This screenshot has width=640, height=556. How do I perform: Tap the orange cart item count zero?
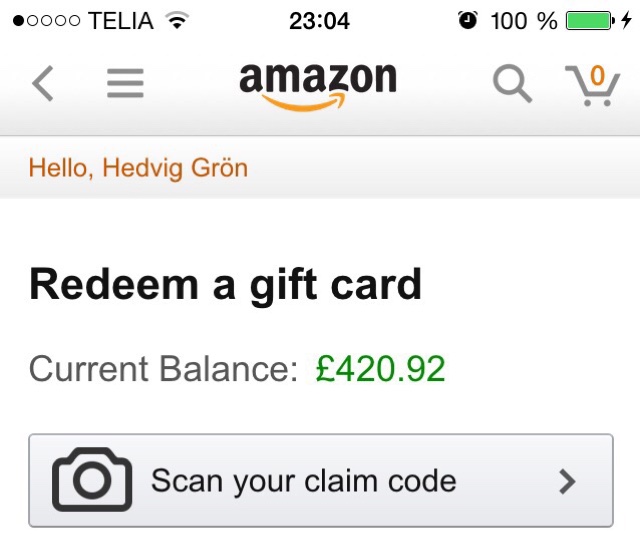597,75
